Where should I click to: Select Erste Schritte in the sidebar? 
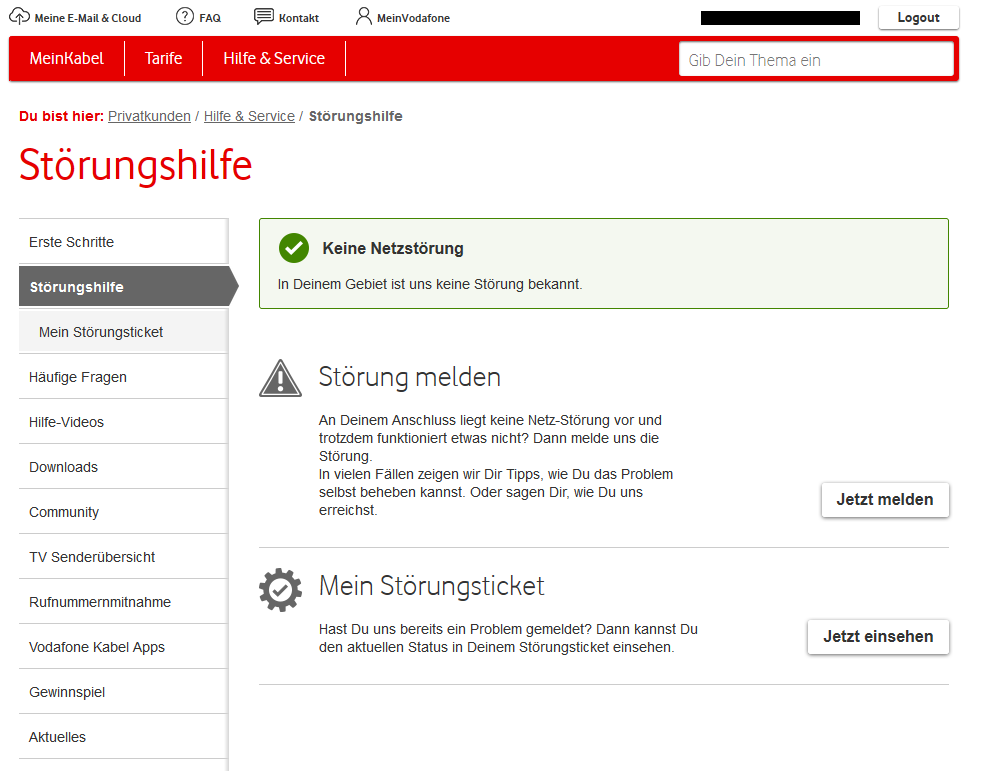click(x=124, y=242)
